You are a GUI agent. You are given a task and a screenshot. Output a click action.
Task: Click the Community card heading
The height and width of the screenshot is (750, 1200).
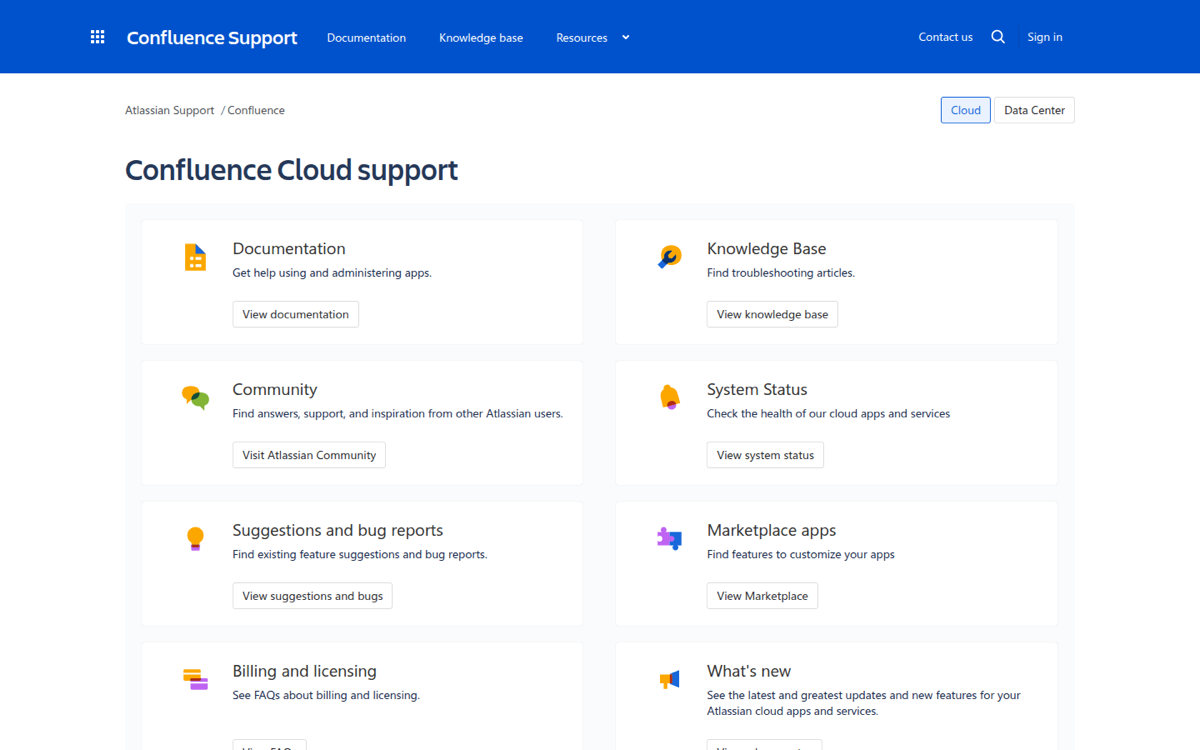coord(275,390)
